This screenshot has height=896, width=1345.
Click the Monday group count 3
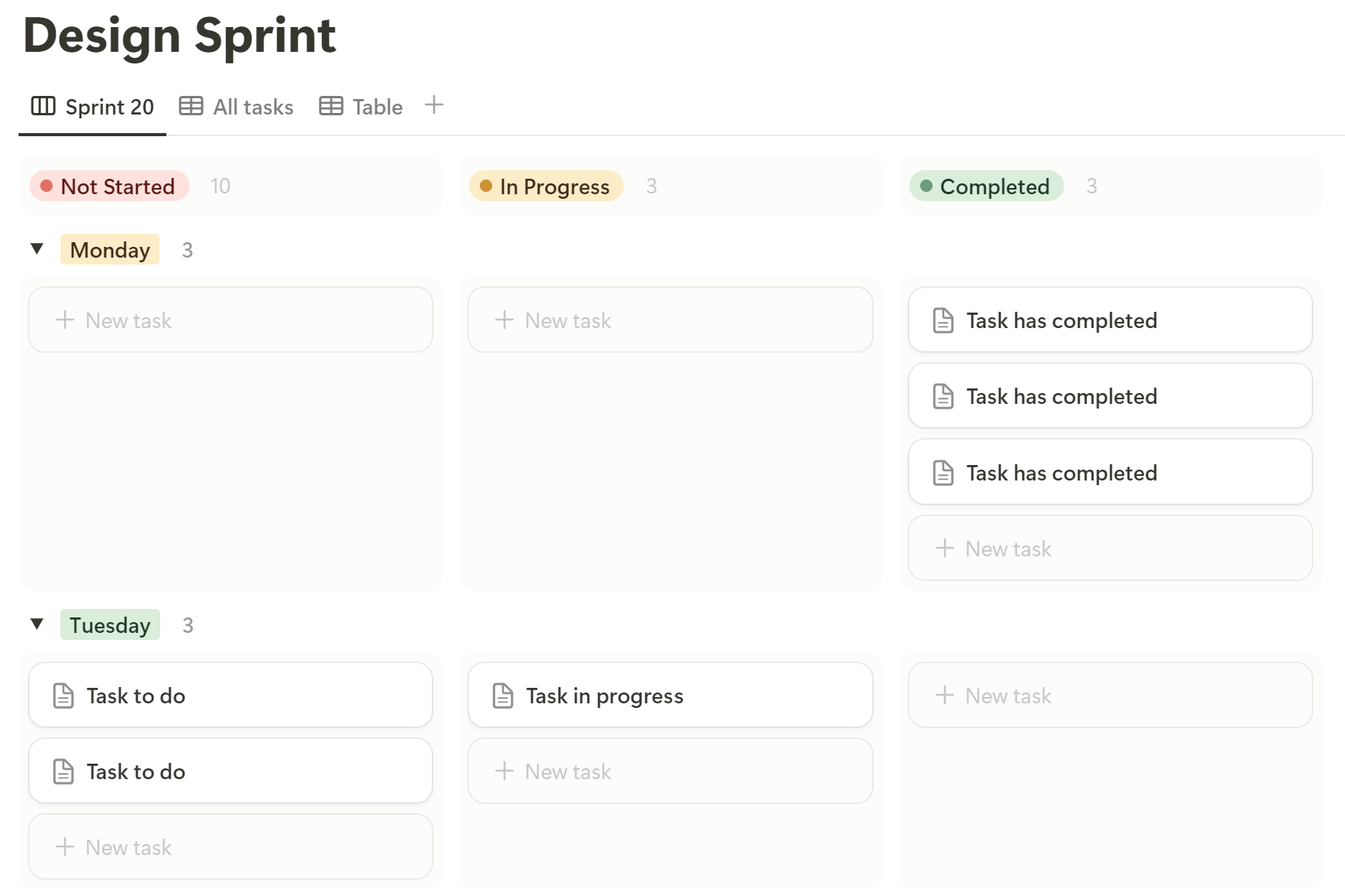click(x=187, y=250)
